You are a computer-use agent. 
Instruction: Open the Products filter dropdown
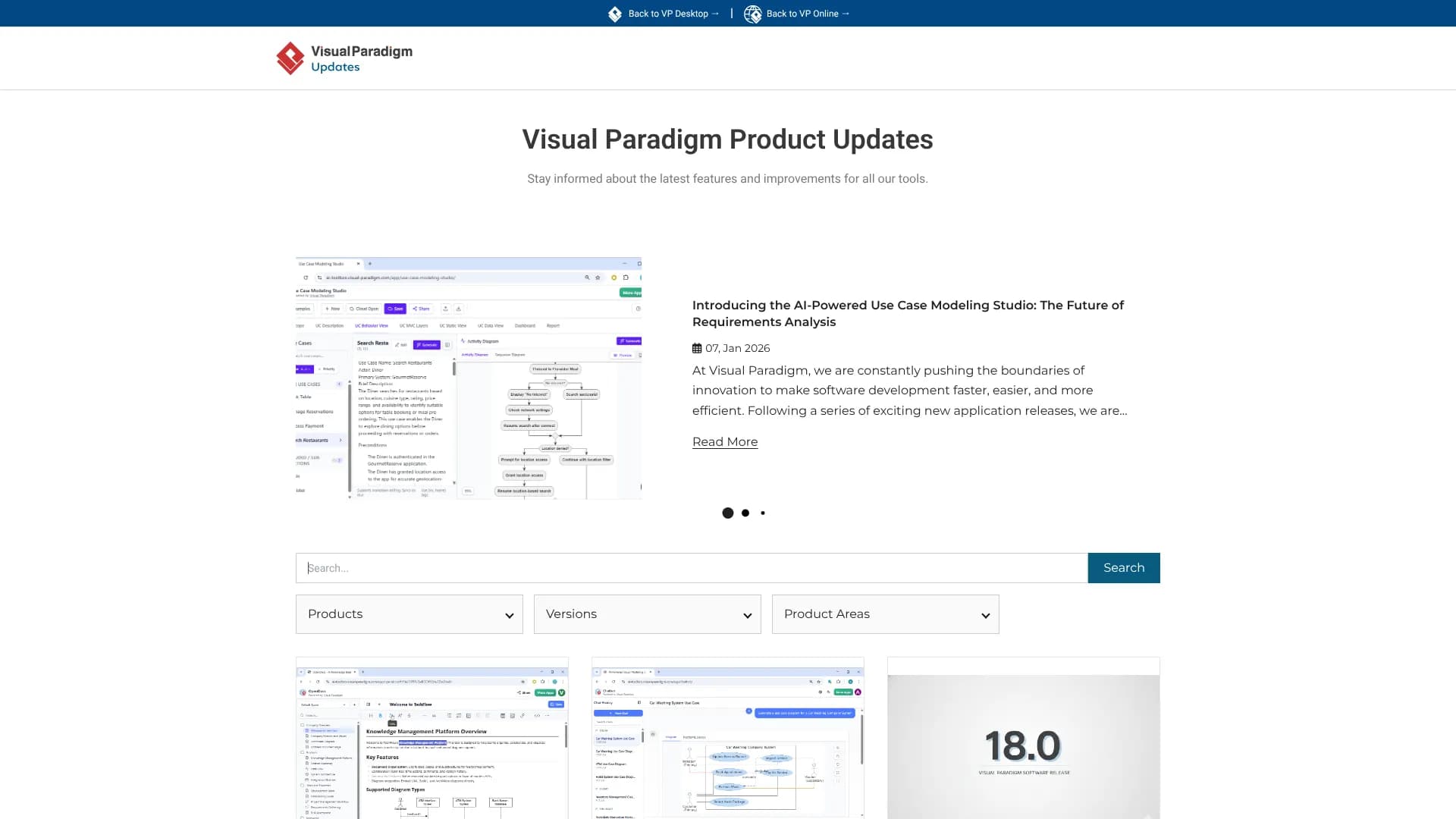[x=409, y=614]
